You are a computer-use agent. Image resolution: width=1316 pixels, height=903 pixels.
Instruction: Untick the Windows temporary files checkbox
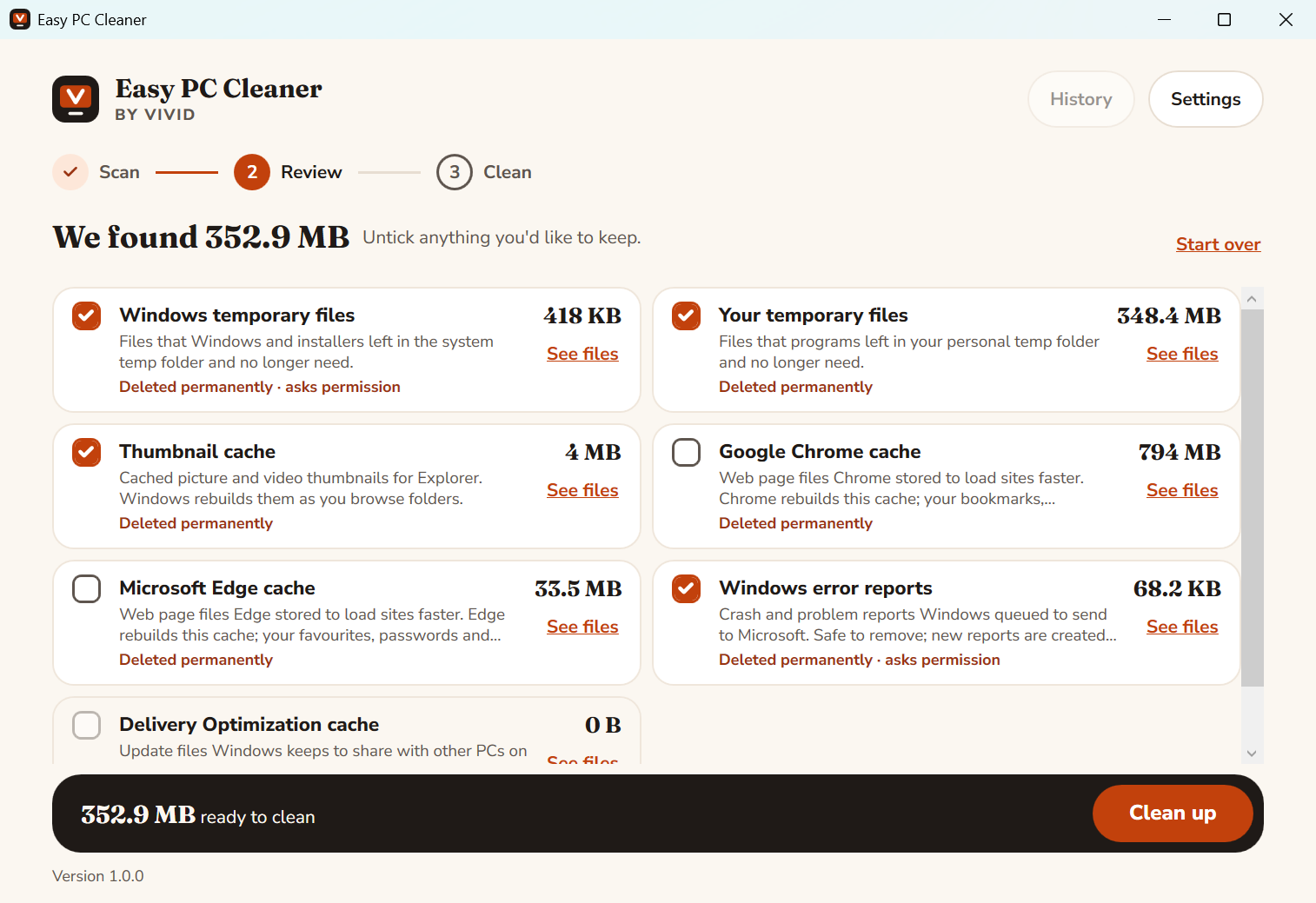(x=87, y=315)
